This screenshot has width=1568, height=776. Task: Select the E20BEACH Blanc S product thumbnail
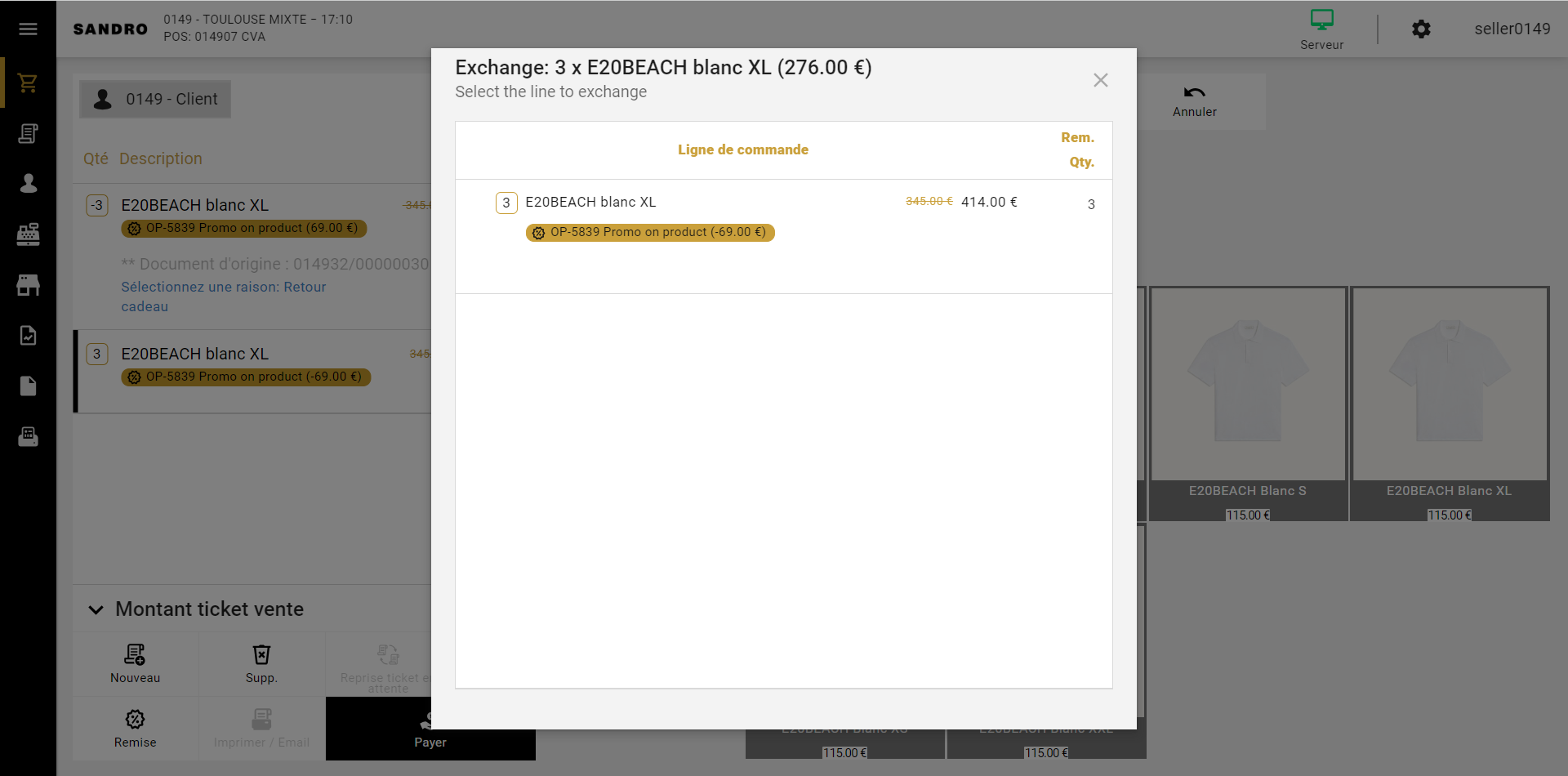pos(1248,404)
